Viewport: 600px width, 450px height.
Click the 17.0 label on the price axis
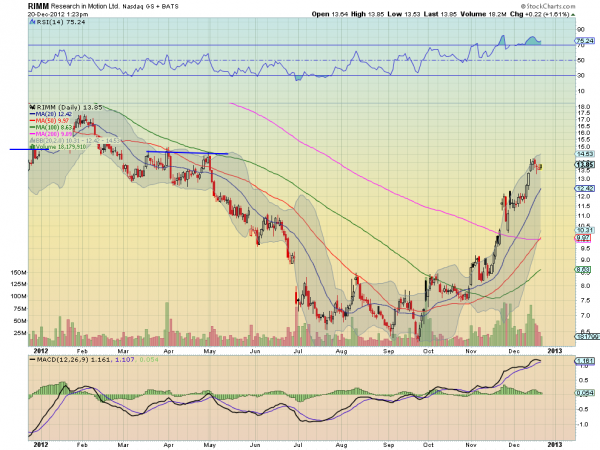(584, 120)
